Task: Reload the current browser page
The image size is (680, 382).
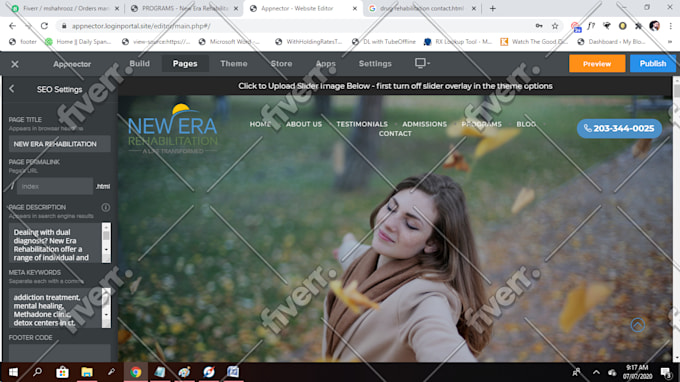Action: point(44,26)
